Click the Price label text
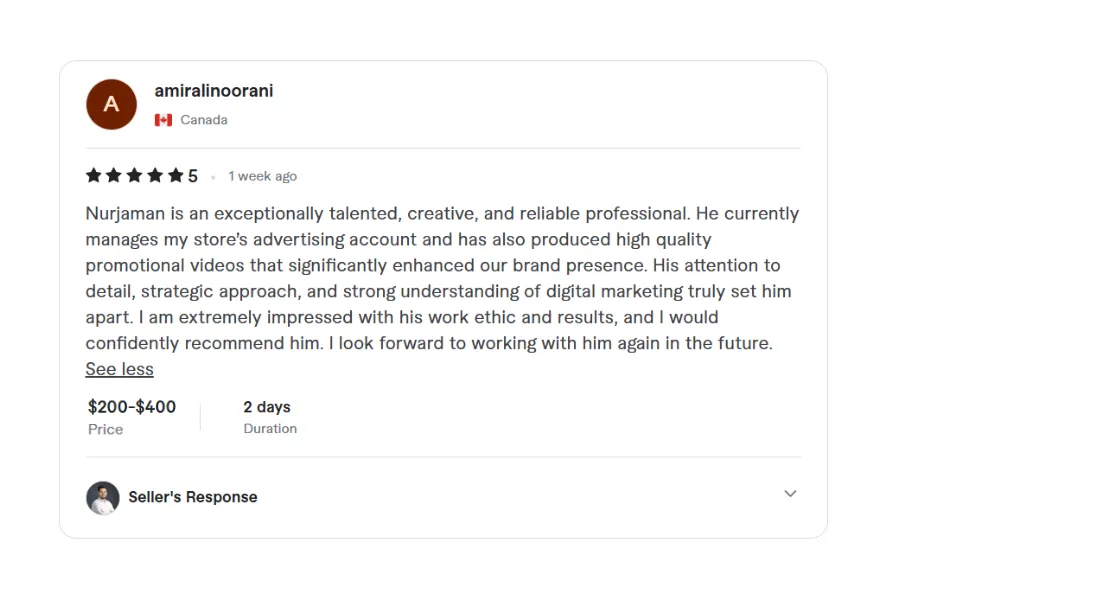The height and width of the screenshot is (600, 1100). tap(105, 429)
